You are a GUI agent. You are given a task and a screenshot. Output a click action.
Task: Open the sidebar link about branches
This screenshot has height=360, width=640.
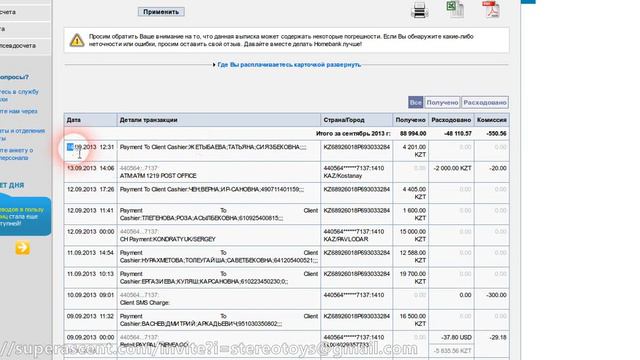(22, 134)
